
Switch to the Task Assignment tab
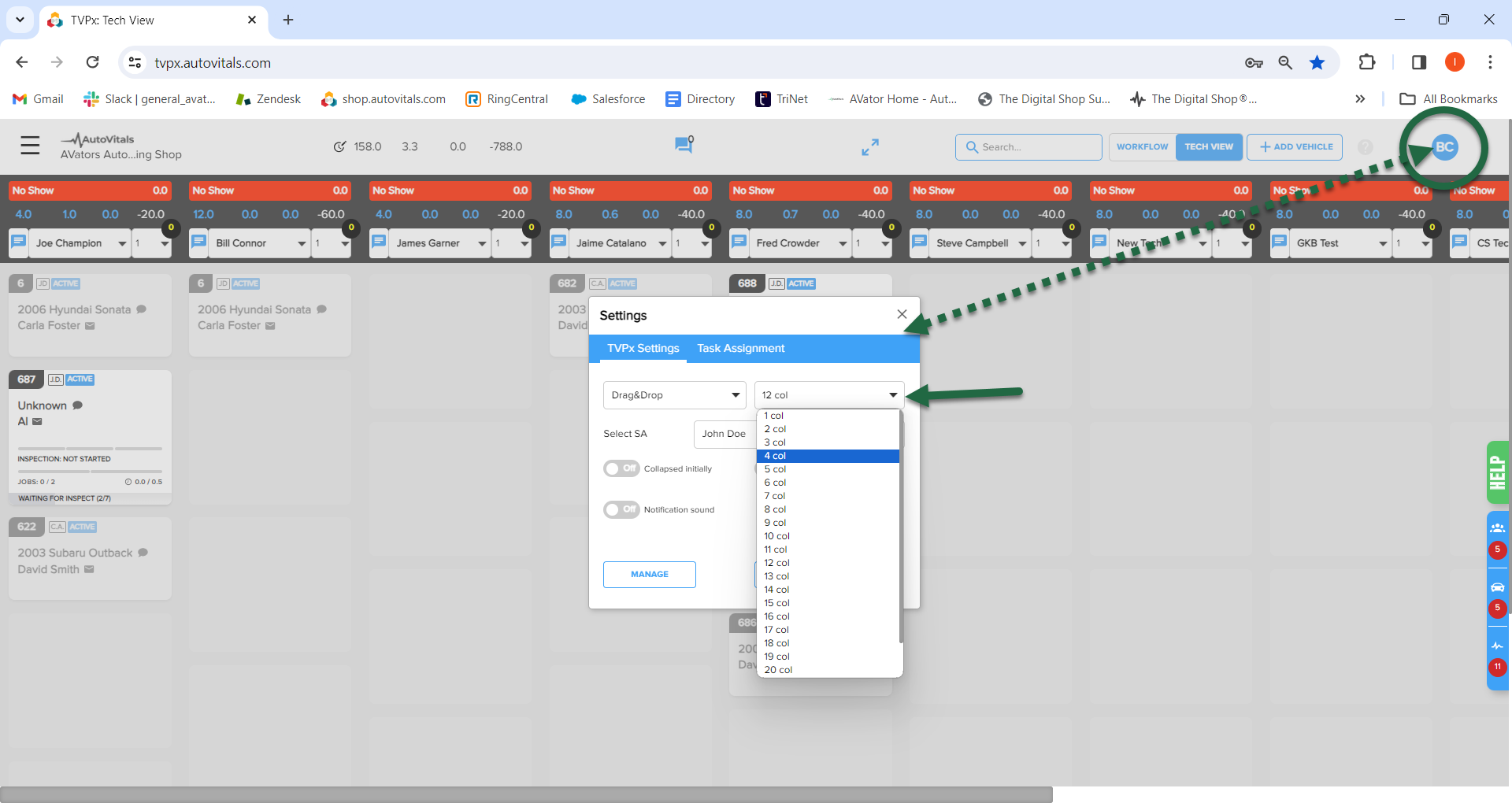(x=740, y=348)
